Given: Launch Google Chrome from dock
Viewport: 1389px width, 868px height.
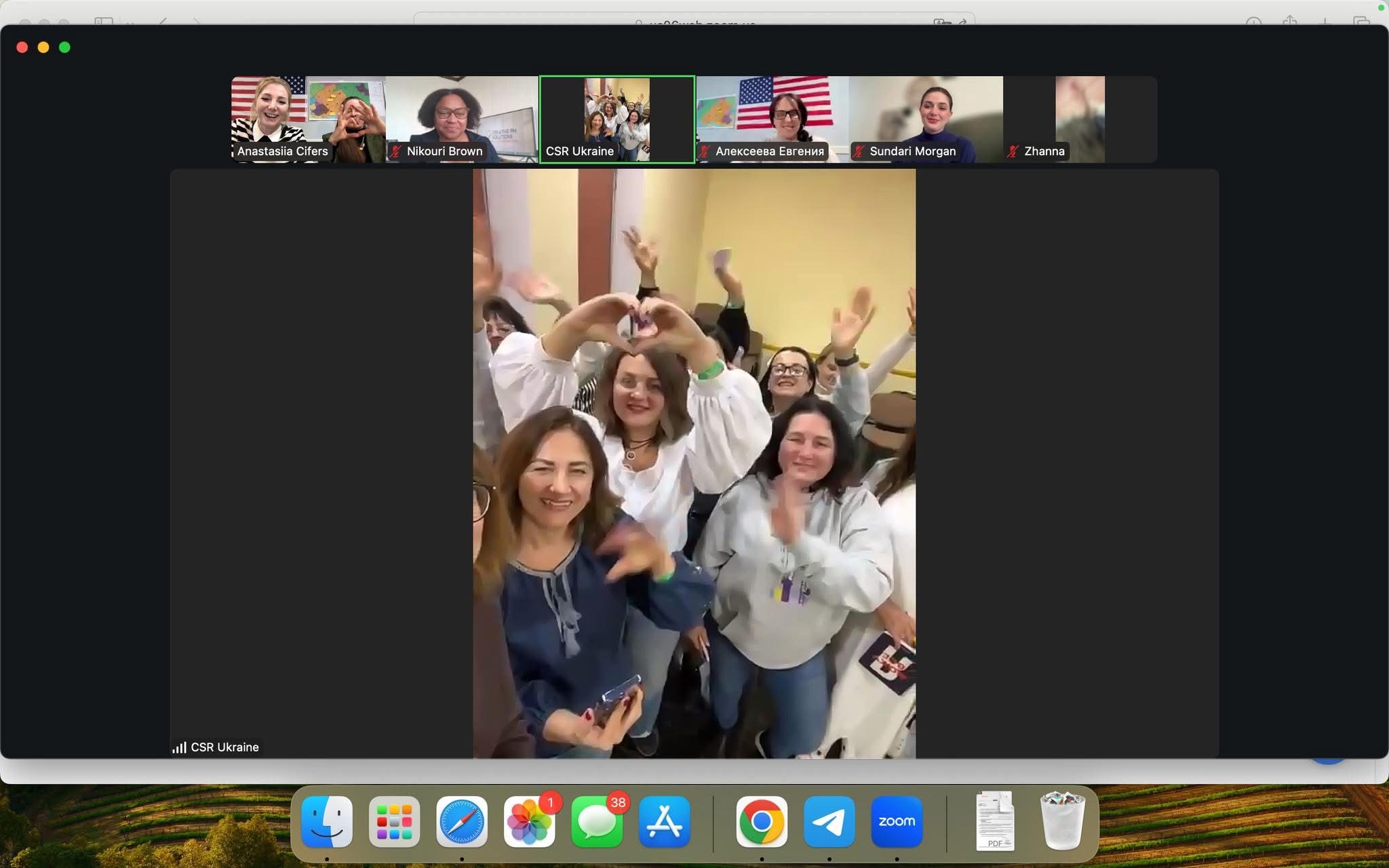Looking at the screenshot, I should pyautogui.click(x=762, y=821).
